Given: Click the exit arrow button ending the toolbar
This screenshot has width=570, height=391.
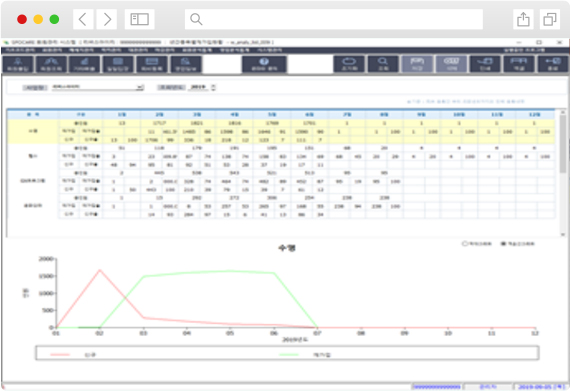Looking at the screenshot, I should [x=553, y=64].
